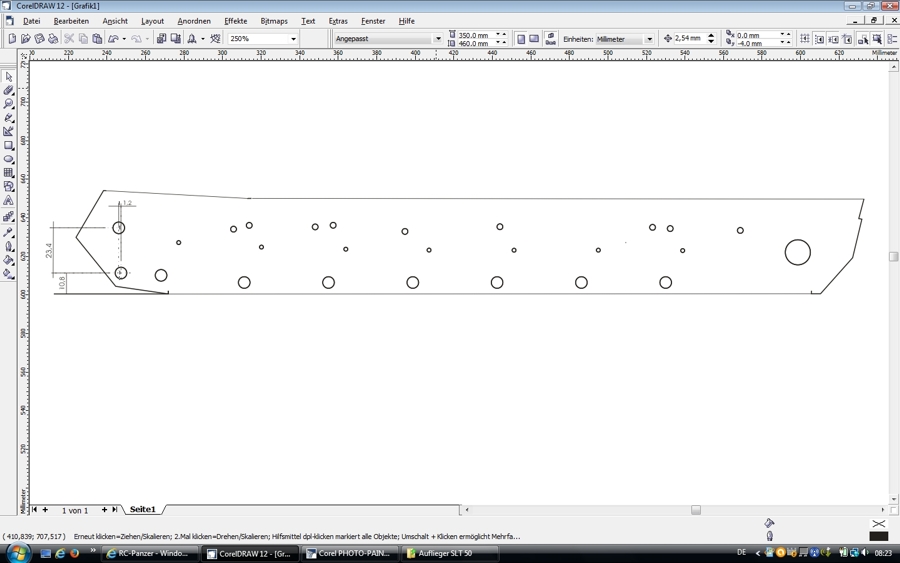Switch page to portrait orientation
Screen dimensions: 900x563
point(521,39)
